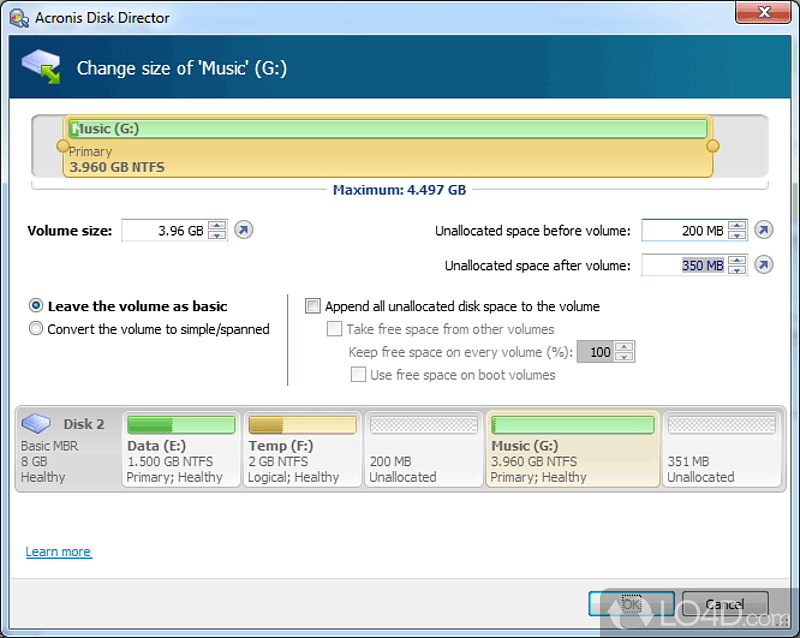
Task: Decrease Volume size with down spinner
Action: 217,235
